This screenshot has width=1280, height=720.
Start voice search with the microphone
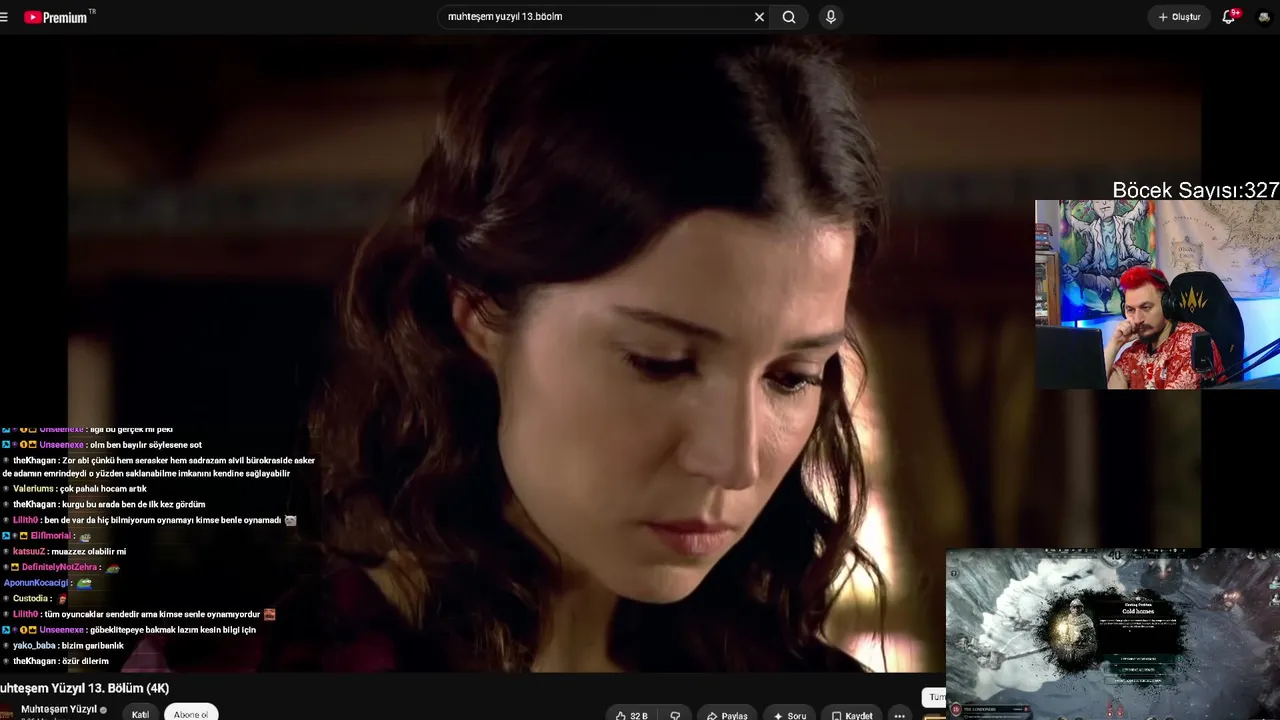pyautogui.click(x=830, y=17)
